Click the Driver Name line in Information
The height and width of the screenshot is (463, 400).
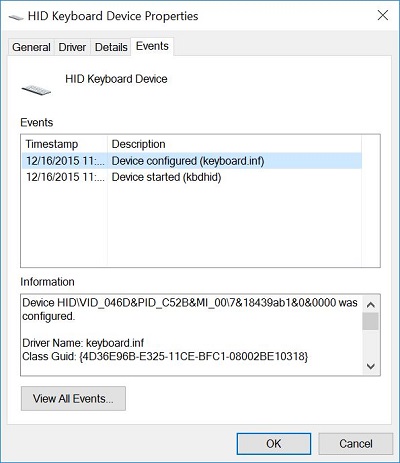[83, 343]
